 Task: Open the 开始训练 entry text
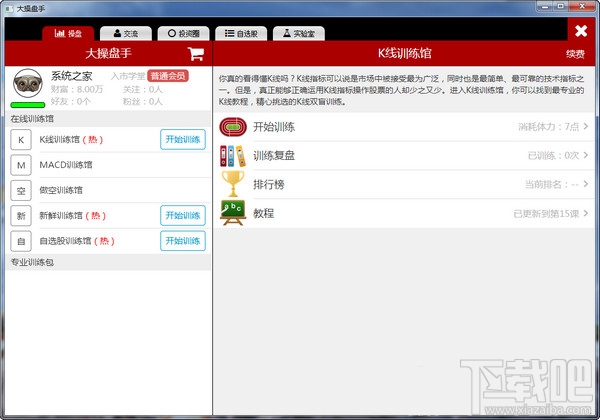274,127
